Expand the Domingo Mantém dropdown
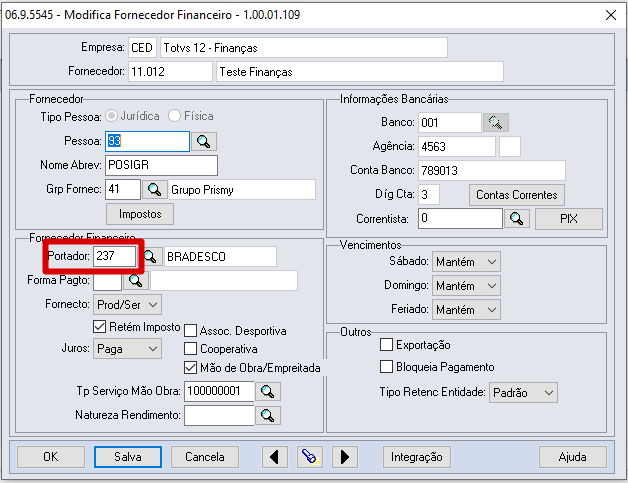This screenshot has height=483, width=628. [466, 286]
